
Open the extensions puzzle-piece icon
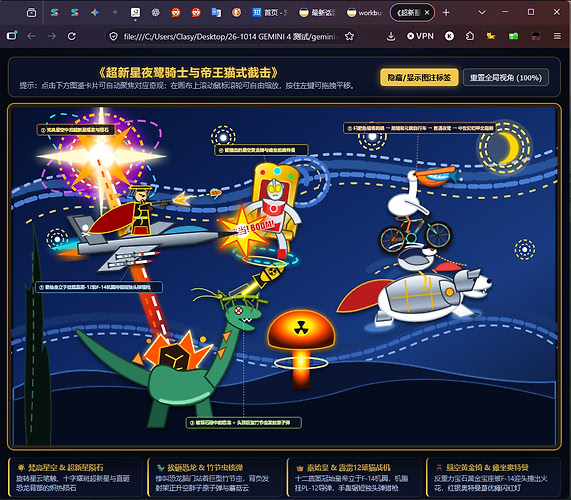pyautogui.click(x=470, y=36)
